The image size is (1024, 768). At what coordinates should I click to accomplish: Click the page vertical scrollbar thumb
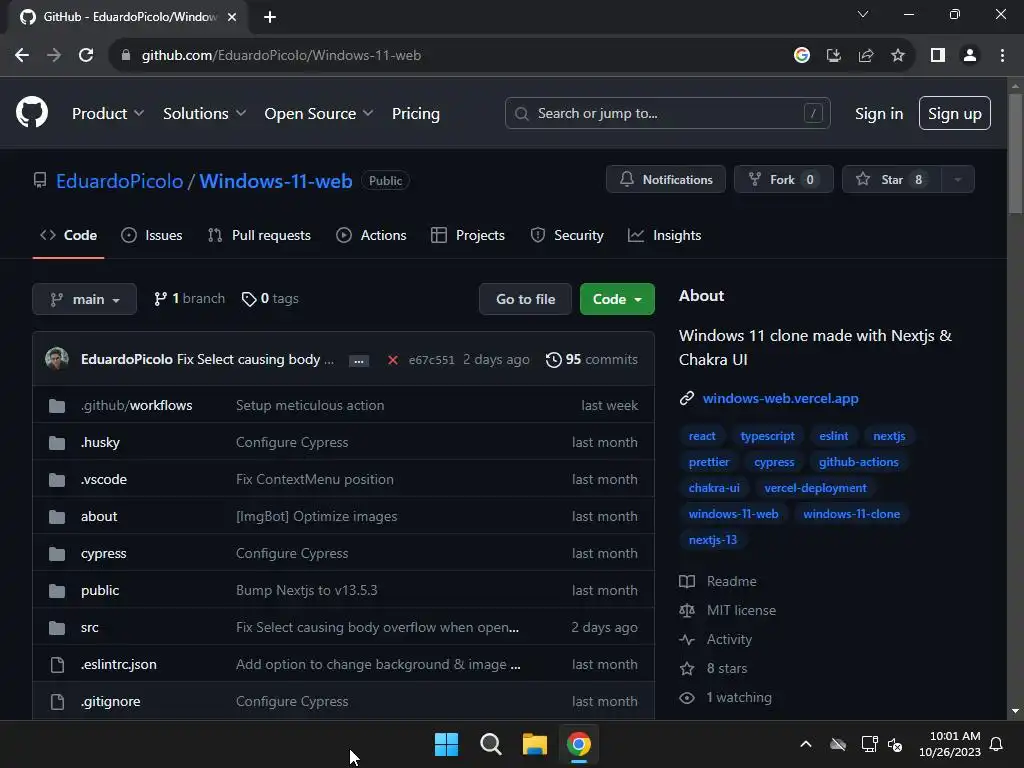1015,153
